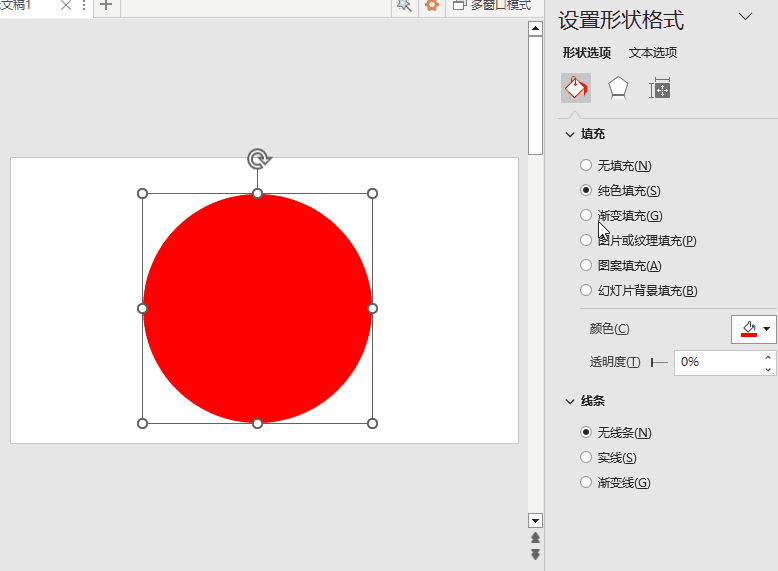Click the vertical scrollbar thumb
The height and width of the screenshot is (571, 778).
pos(535,95)
